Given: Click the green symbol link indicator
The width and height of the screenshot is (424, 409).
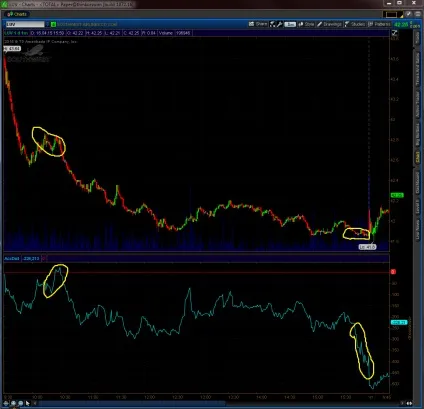Looking at the screenshot, I should tap(53, 24).
